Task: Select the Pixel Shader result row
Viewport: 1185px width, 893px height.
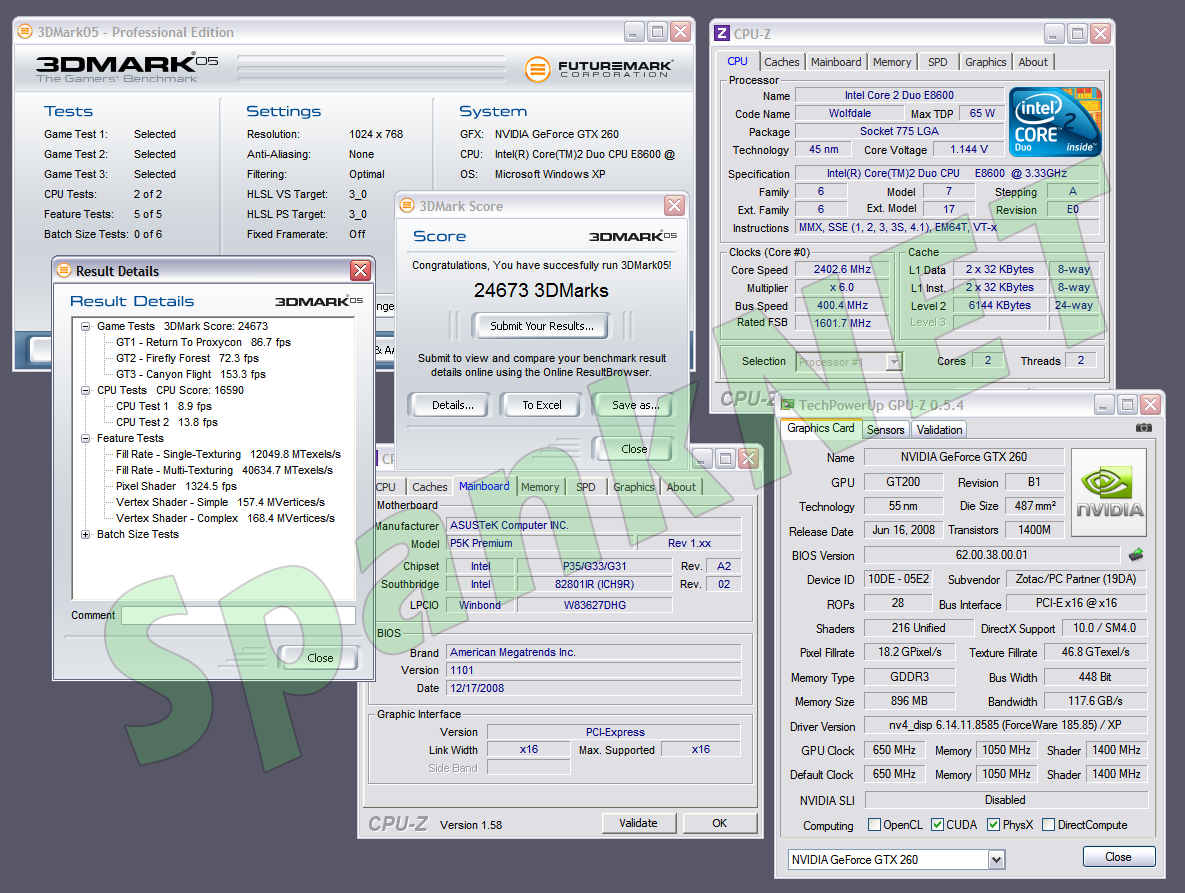Action: coord(176,487)
